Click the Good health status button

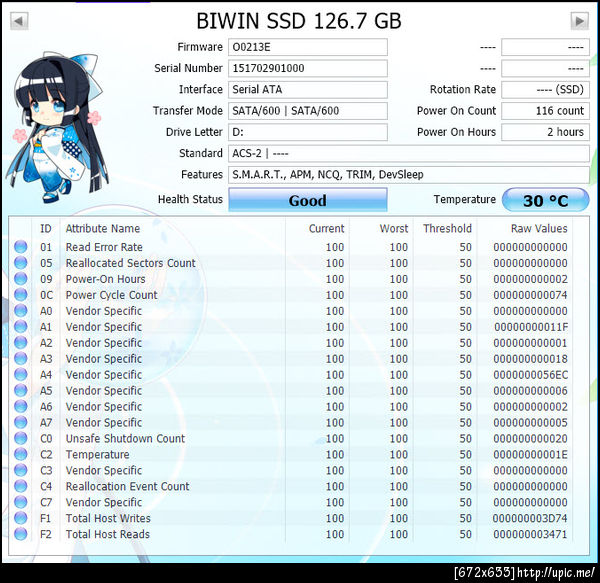click(308, 200)
